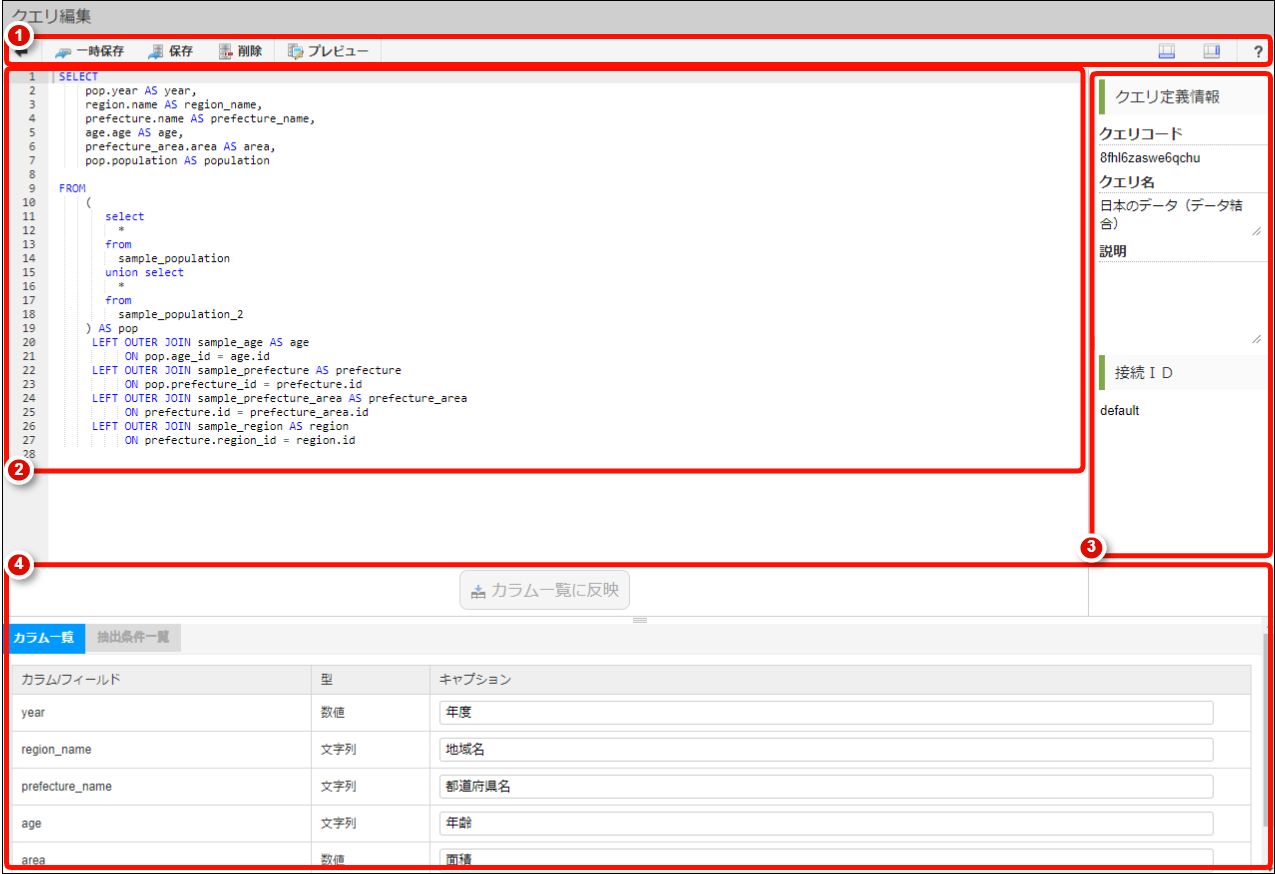Click the ON prefecture.region_id = region.id line
The image size is (1275, 874).
(x=240, y=440)
